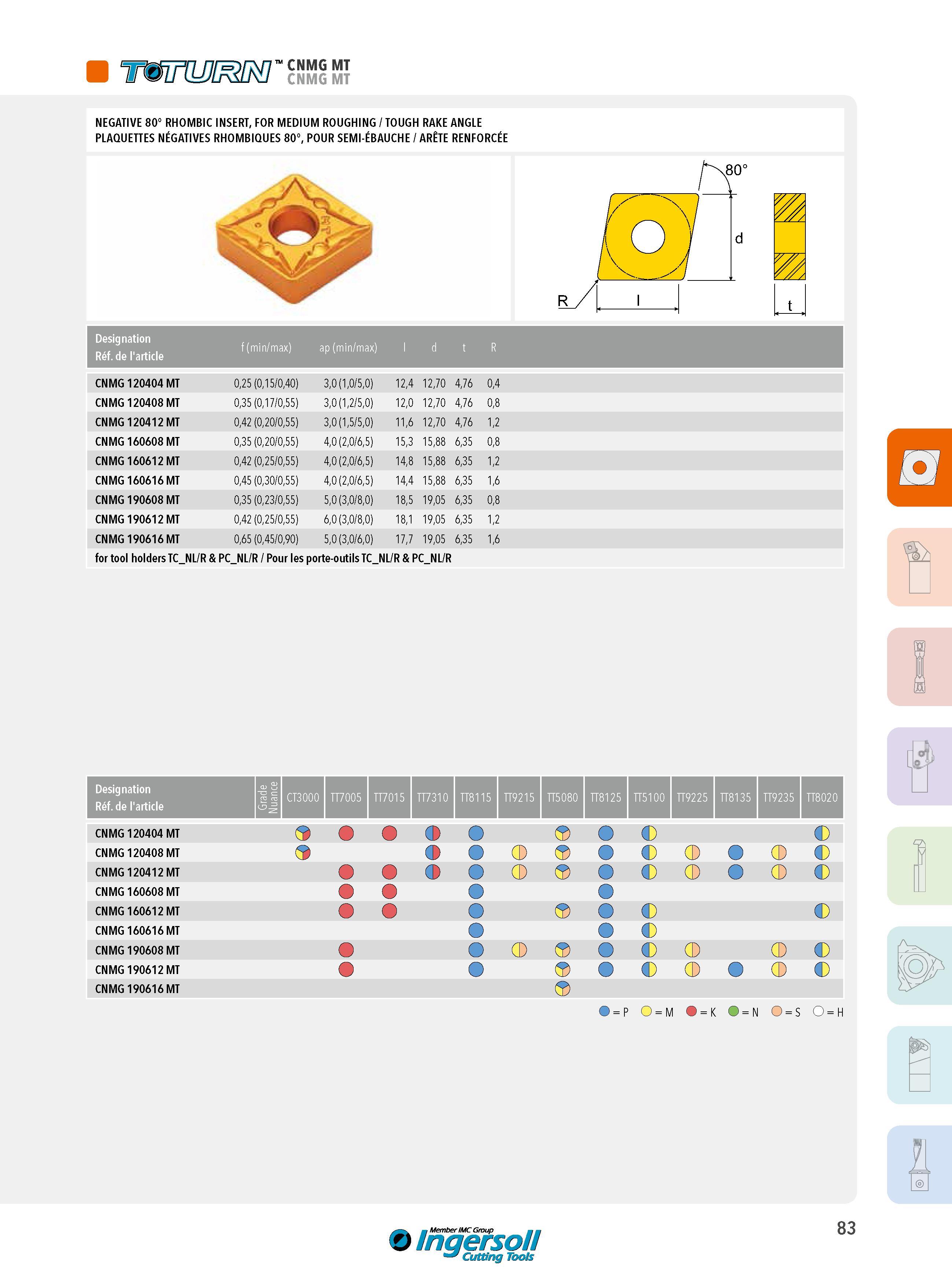Click the CT3000 grade column header
952x1286 pixels.
pyautogui.click(x=303, y=798)
